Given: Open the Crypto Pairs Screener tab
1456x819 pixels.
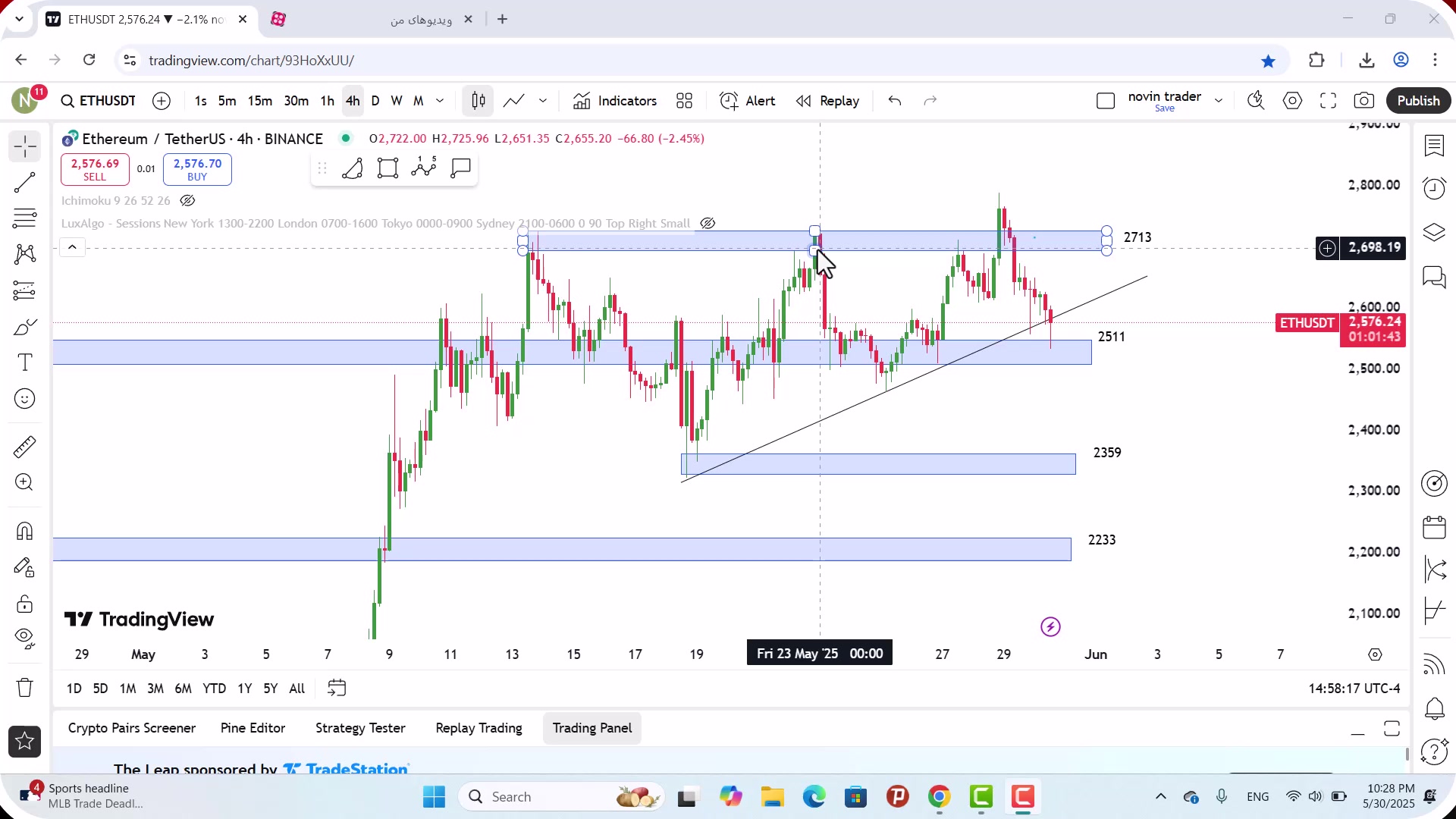Looking at the screenshot, I should 132,728.
